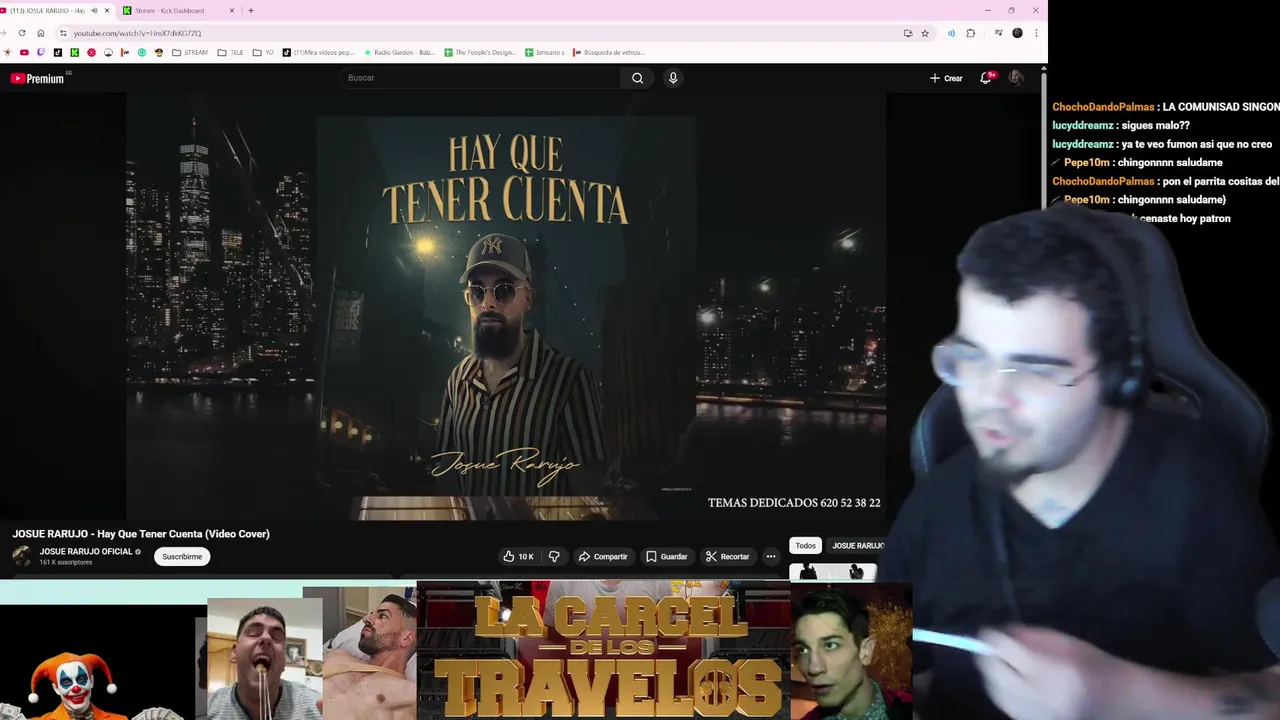Open the media controls icon in toolbar

coord(998,33)
